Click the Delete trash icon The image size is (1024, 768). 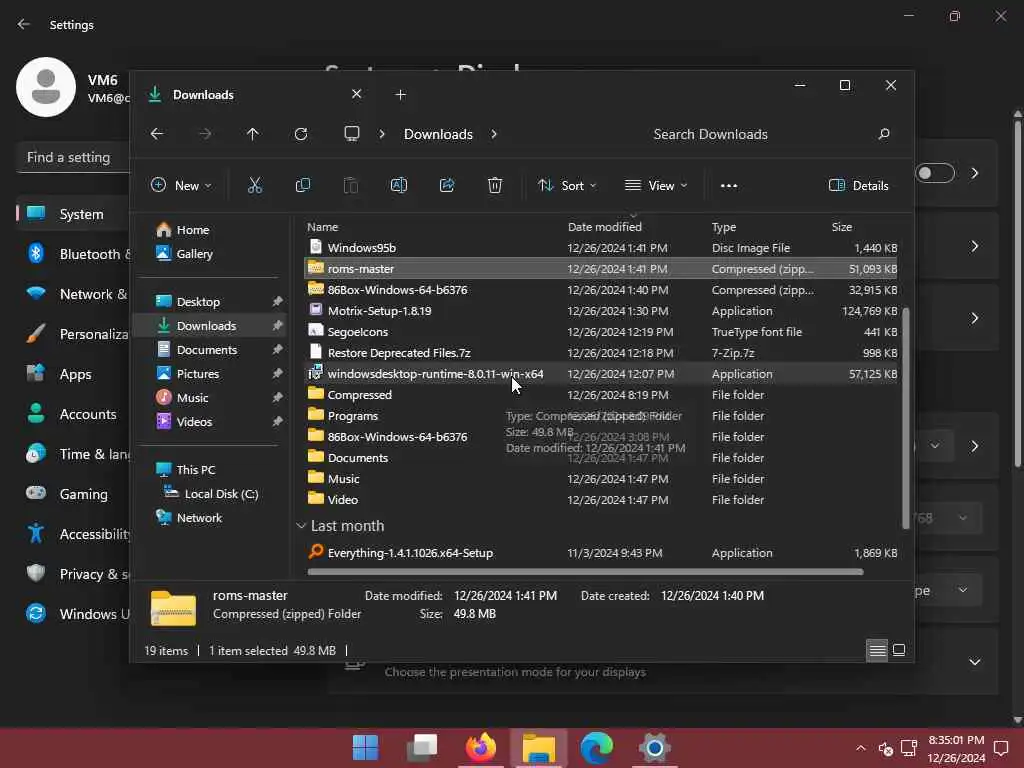coord(495,185)
